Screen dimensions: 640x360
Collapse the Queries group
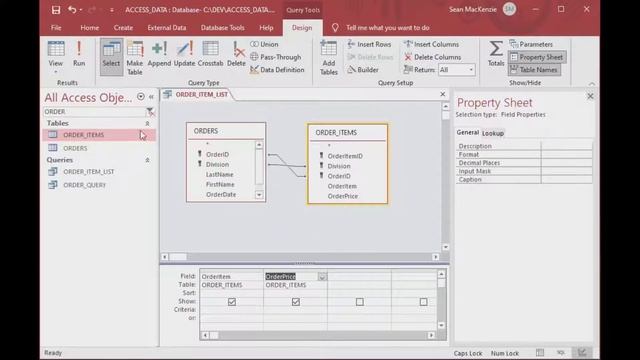pos(147,160)
